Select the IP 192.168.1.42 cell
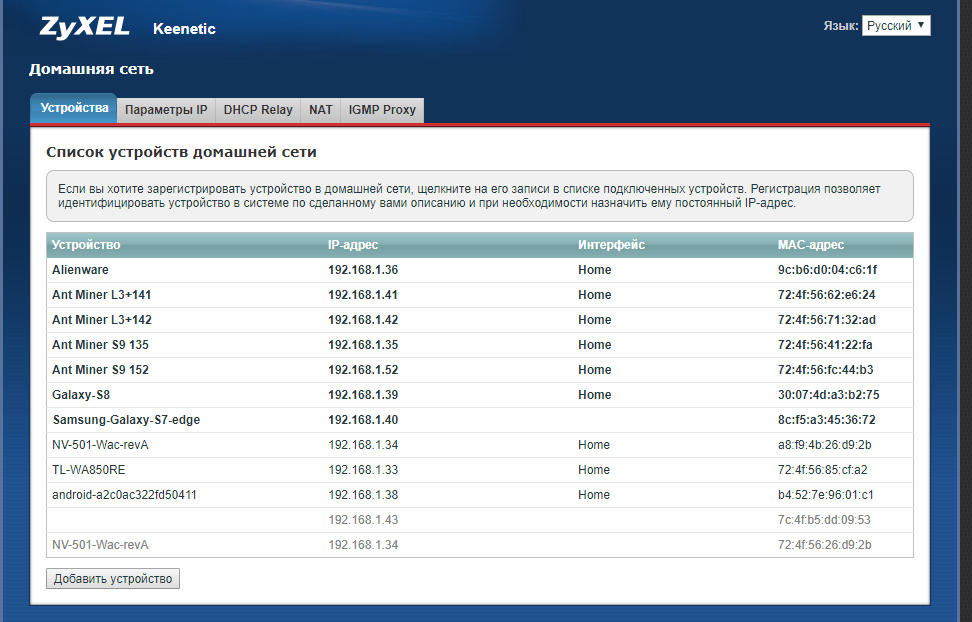 [363, 320]
